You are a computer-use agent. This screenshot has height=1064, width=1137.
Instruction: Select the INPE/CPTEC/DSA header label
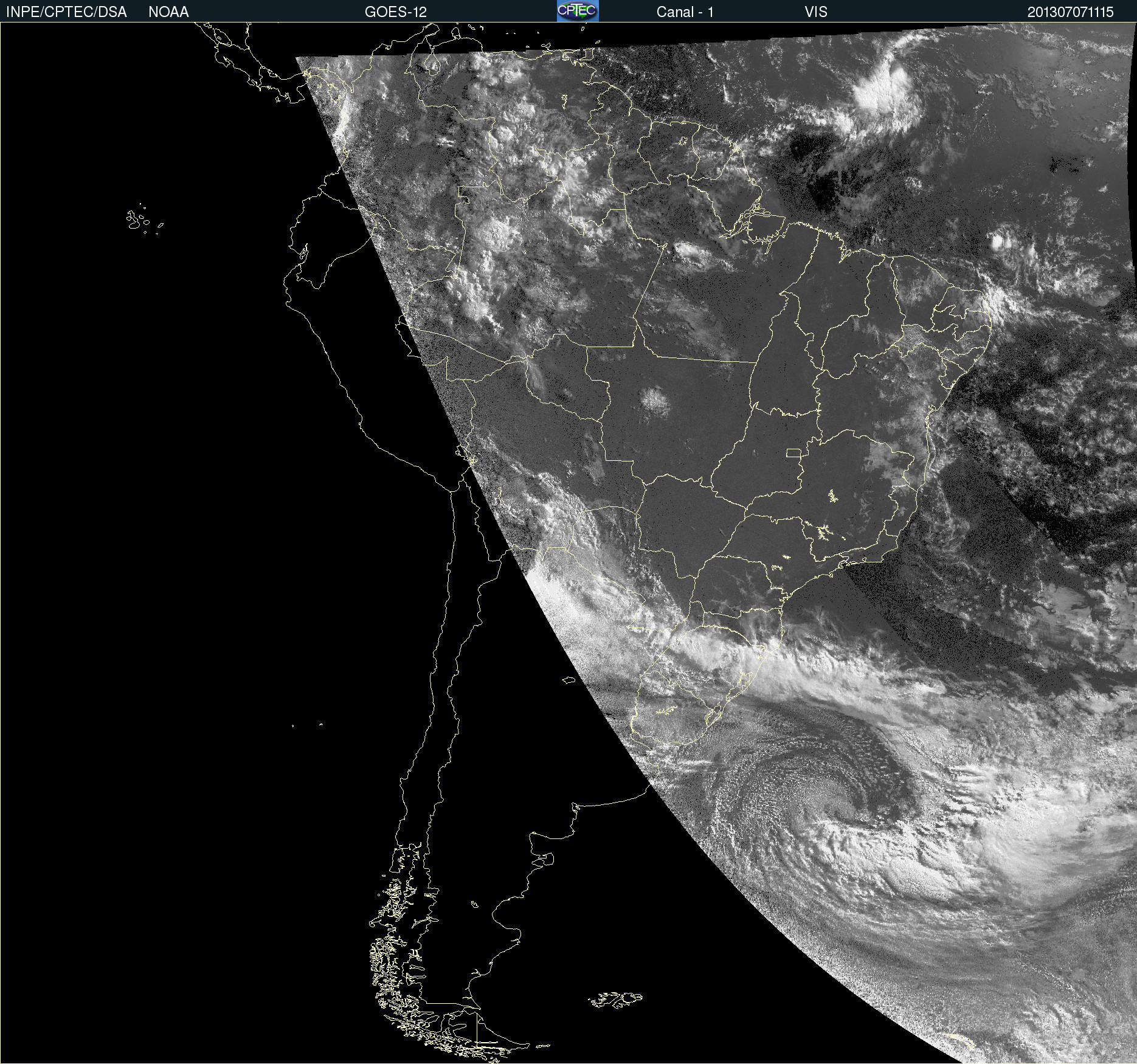pyautogui.click(x=66, y=12)
